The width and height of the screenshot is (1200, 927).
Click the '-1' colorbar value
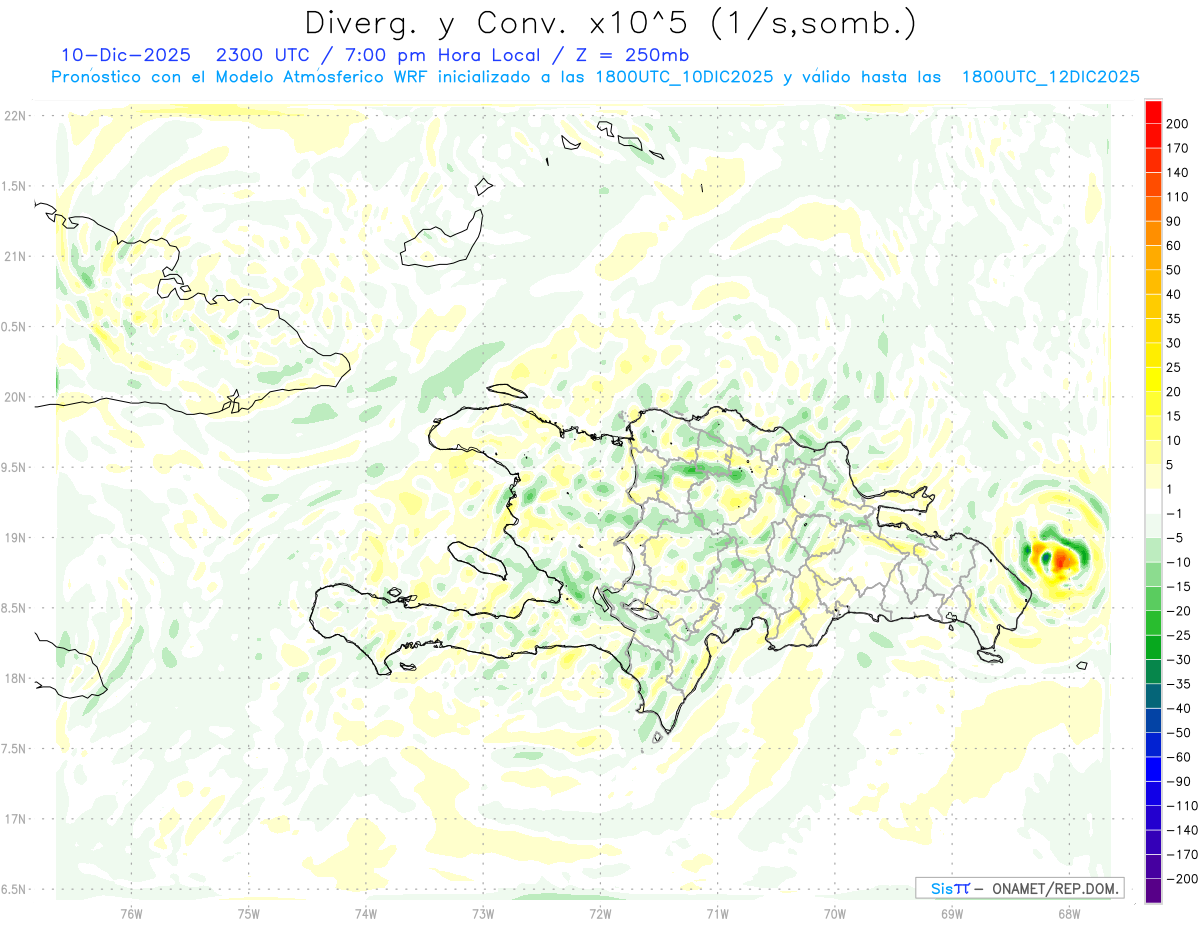[x=1174, y=513]
